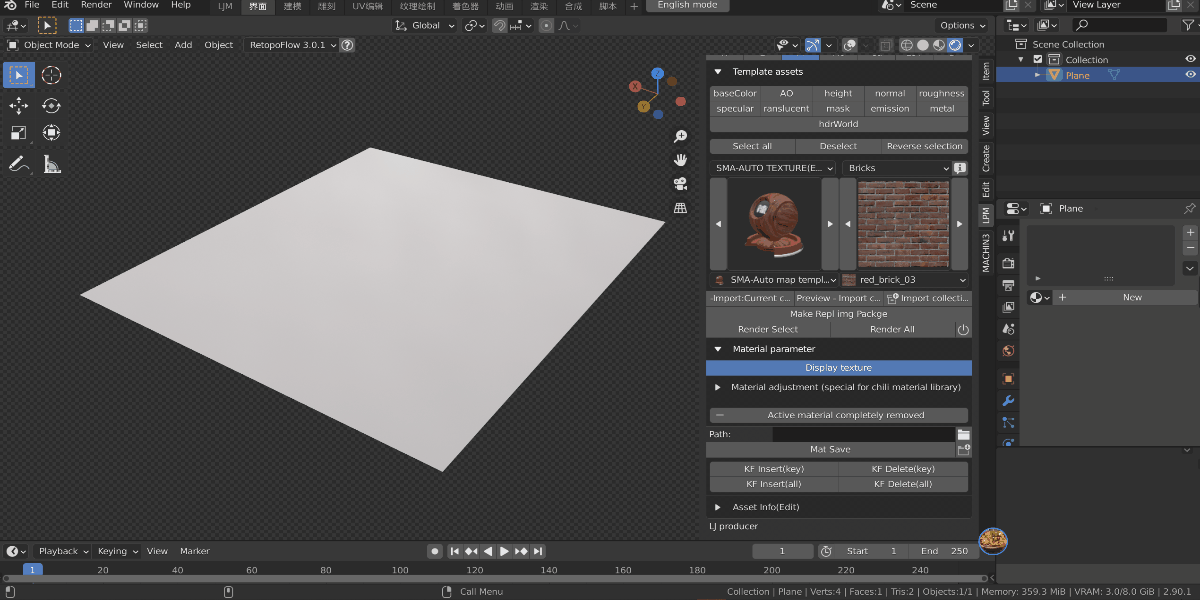Open the red_brick_03 asset dropdown

[x=905, y=280]
